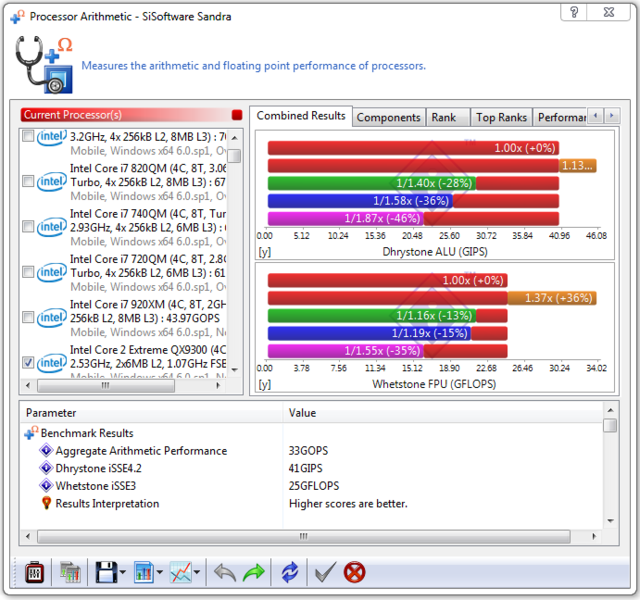Click the processor list horizontal scrollbar thumb

point(106,385)
